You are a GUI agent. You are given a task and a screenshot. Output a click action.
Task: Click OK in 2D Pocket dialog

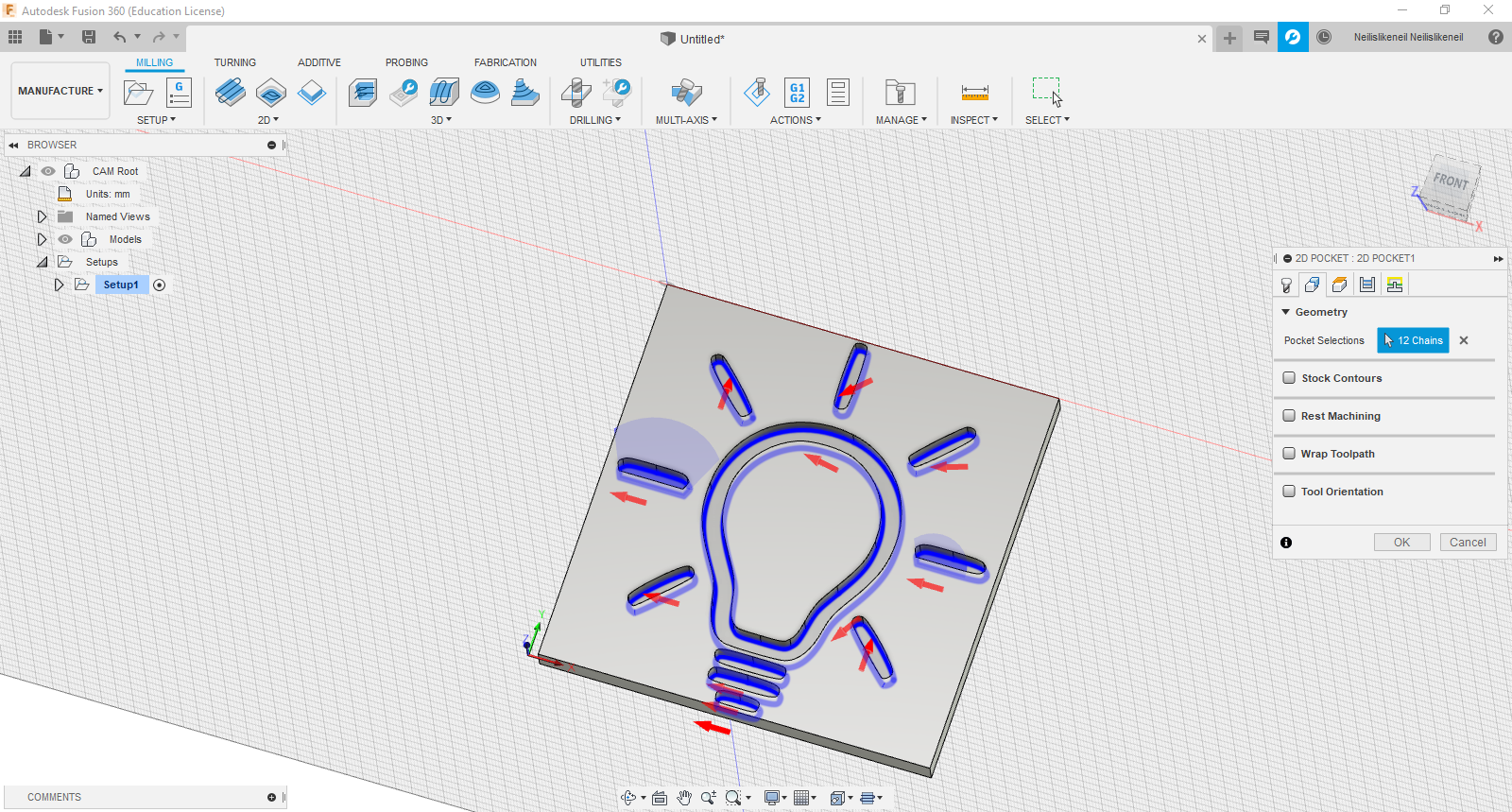point(1401,543)
